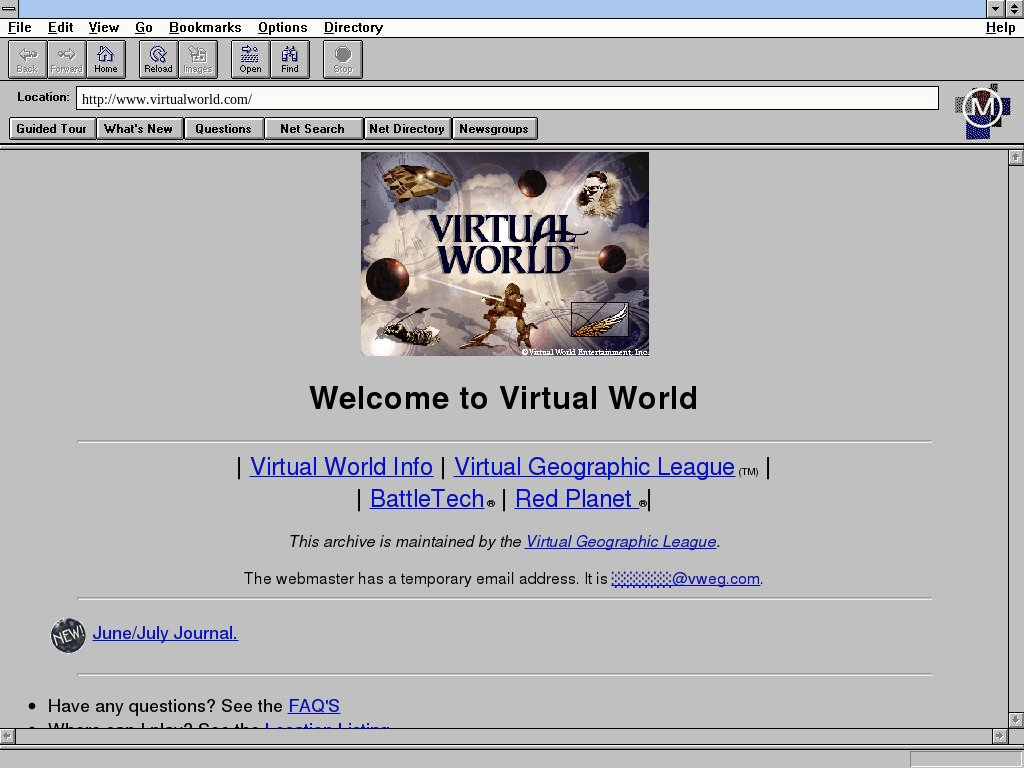
Task: Click the Forward navigation icon
Action: point(66,59)
